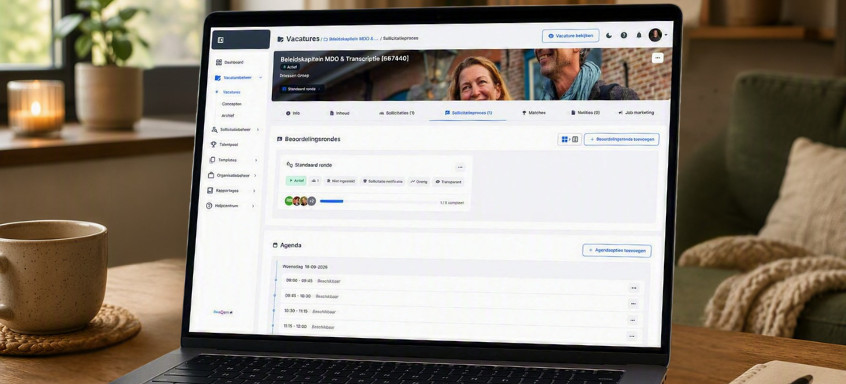This screenshot has width=846, height=384.
Task: Click the Woensdag agenda date heading
Action: click(305, 267)
